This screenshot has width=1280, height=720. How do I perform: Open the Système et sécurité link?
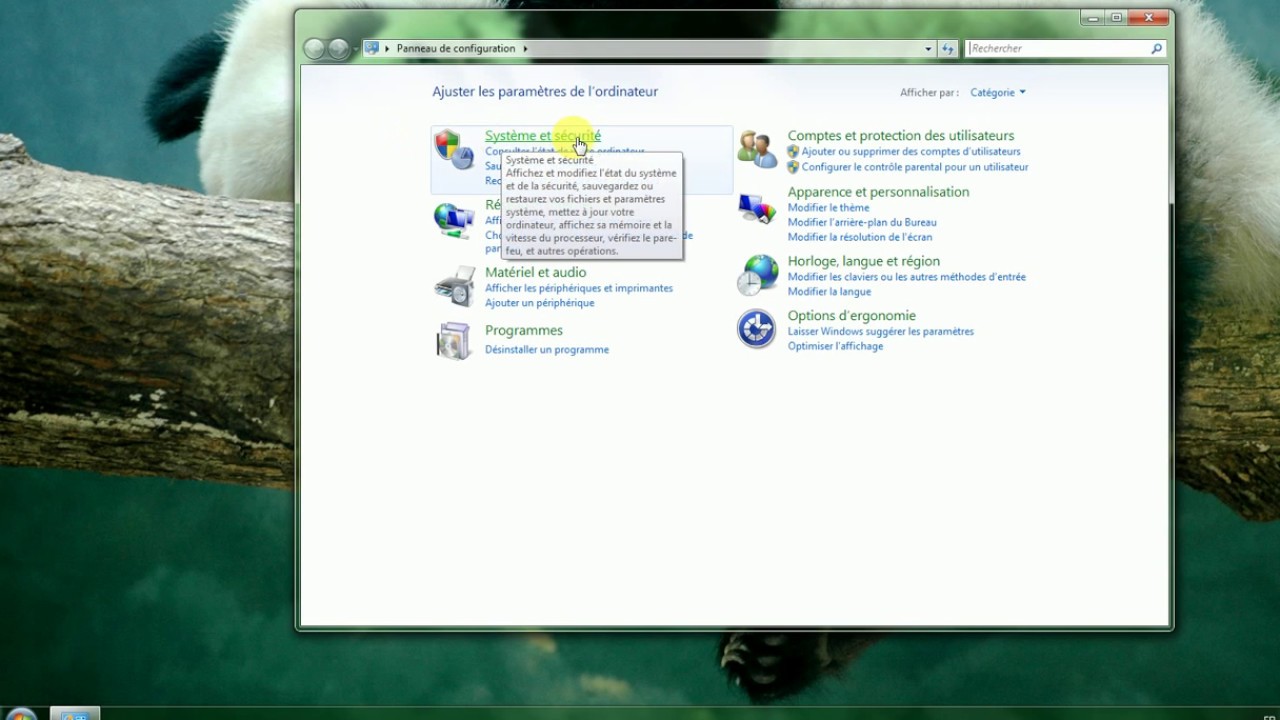(x=543, y=136)
